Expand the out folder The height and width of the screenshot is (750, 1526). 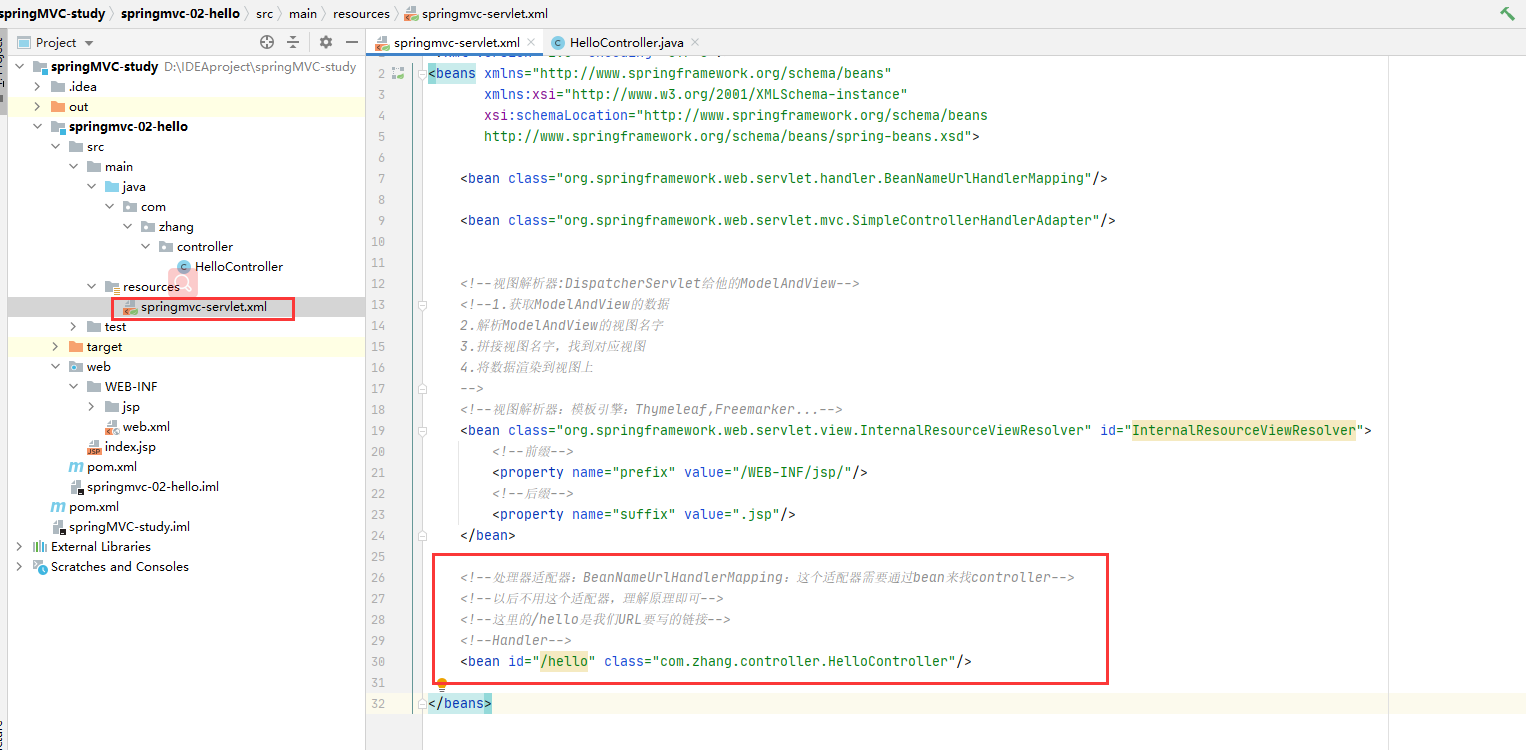[x=37, y=107]
